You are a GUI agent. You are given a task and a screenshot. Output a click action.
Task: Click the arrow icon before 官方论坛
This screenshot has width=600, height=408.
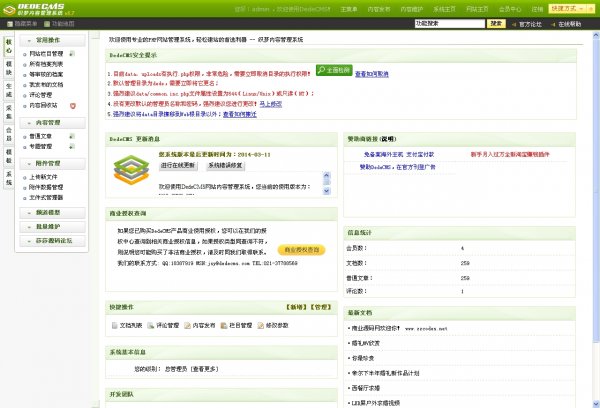[x=514, y=24]
